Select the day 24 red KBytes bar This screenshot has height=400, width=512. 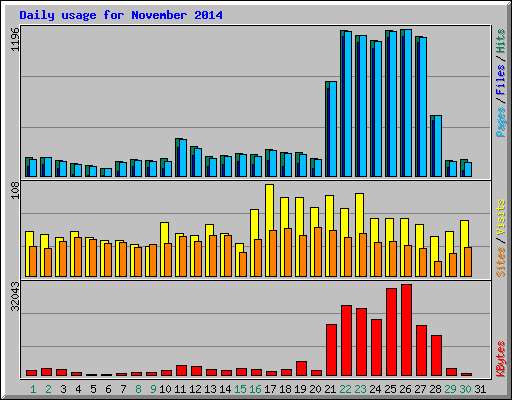(x=377, y=348)
